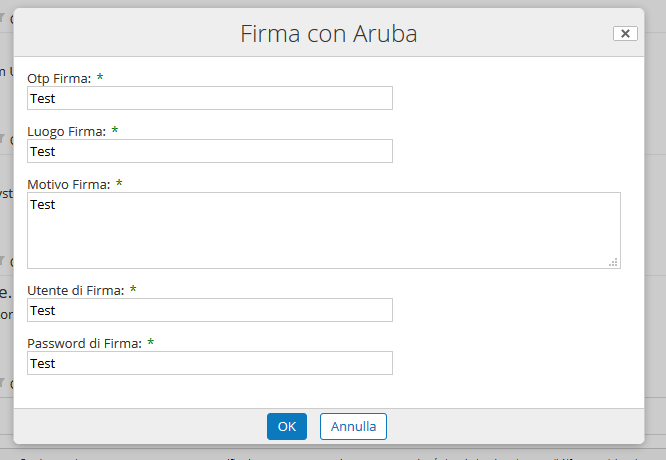This screenshot has height=460, width=666.
Task: Place cursor in Motivo Firma textarea
Action: (x=324, y=230)
